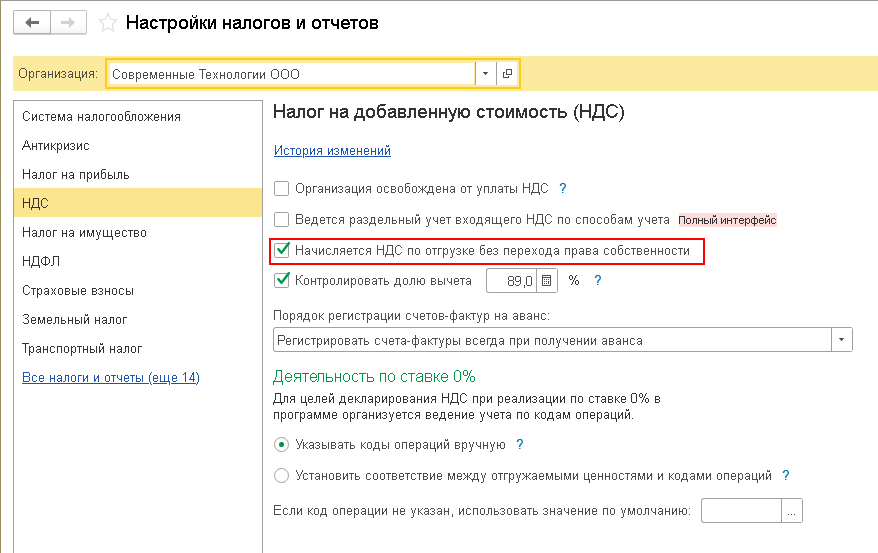The height and width of the screenshot is (553, 878).
Task: Click help icon next to manual operation codes
Action: 520,444
